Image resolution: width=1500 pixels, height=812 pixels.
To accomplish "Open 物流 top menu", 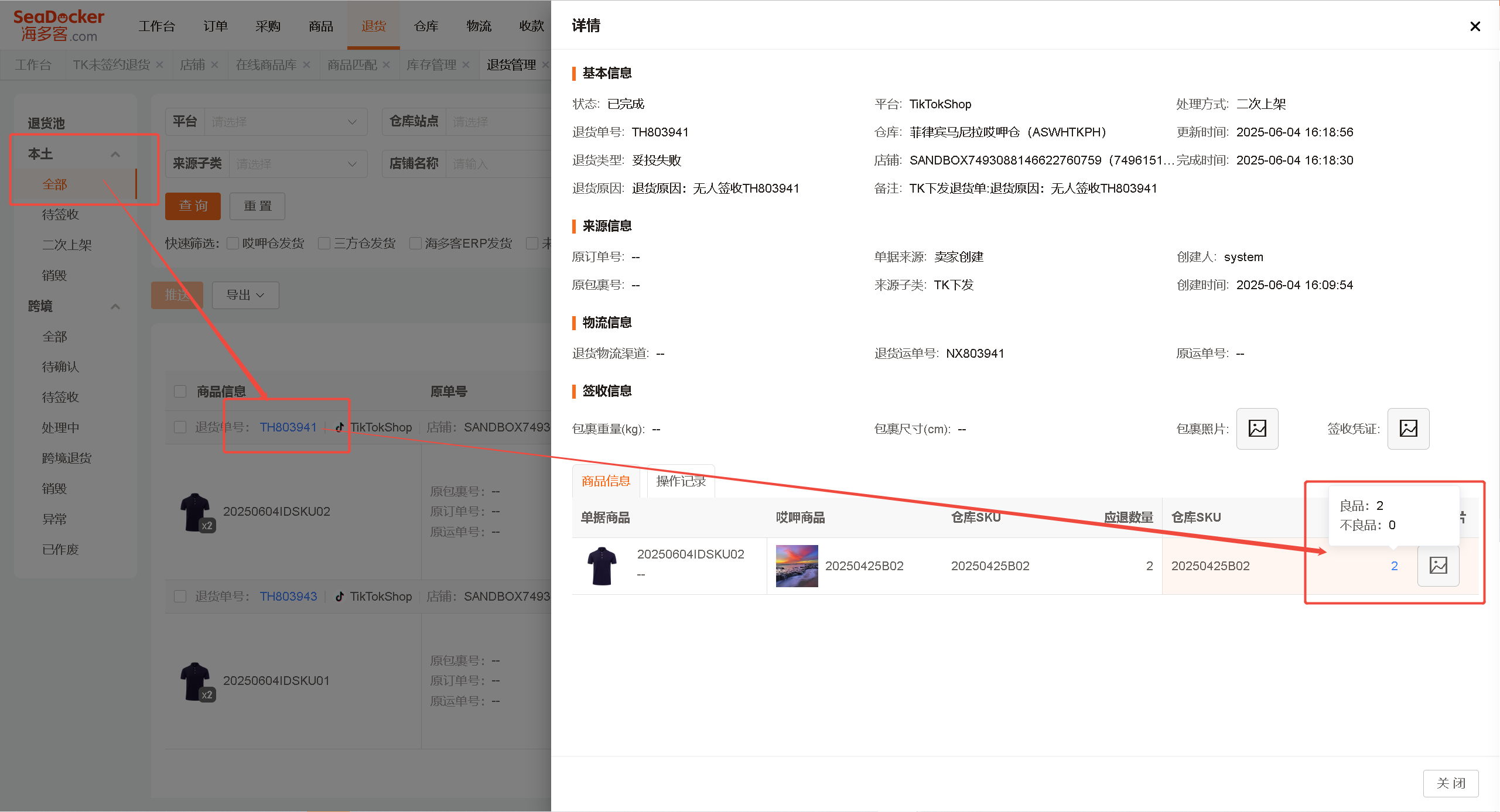I will click(x=479, y=26).
